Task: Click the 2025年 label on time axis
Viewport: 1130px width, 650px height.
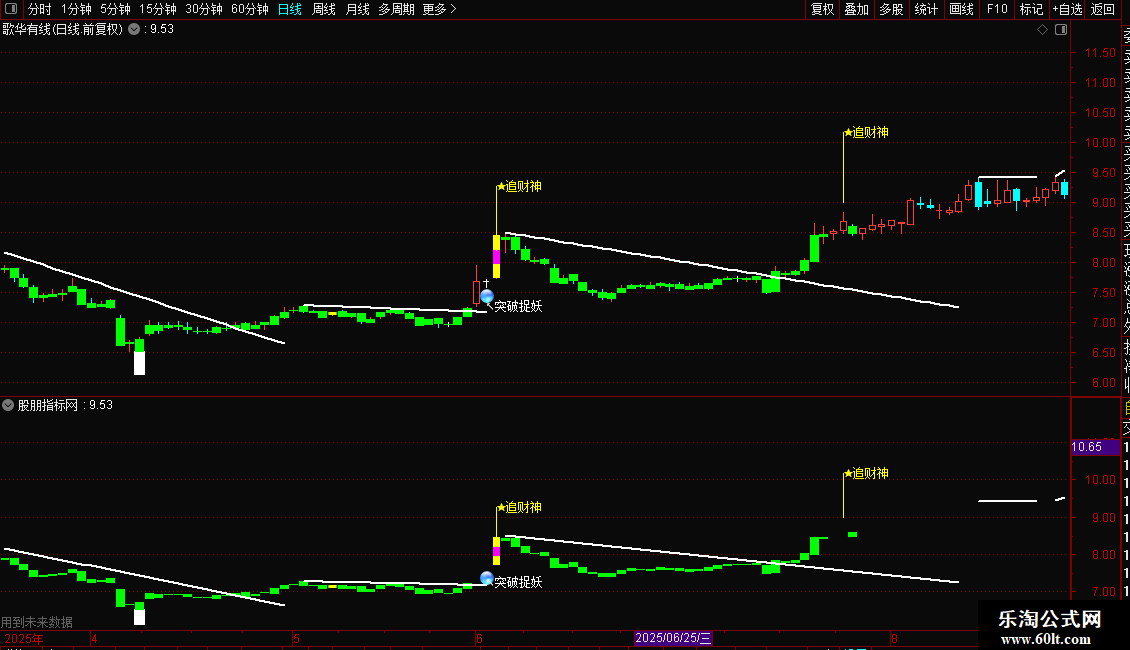Action: (23, 638)
